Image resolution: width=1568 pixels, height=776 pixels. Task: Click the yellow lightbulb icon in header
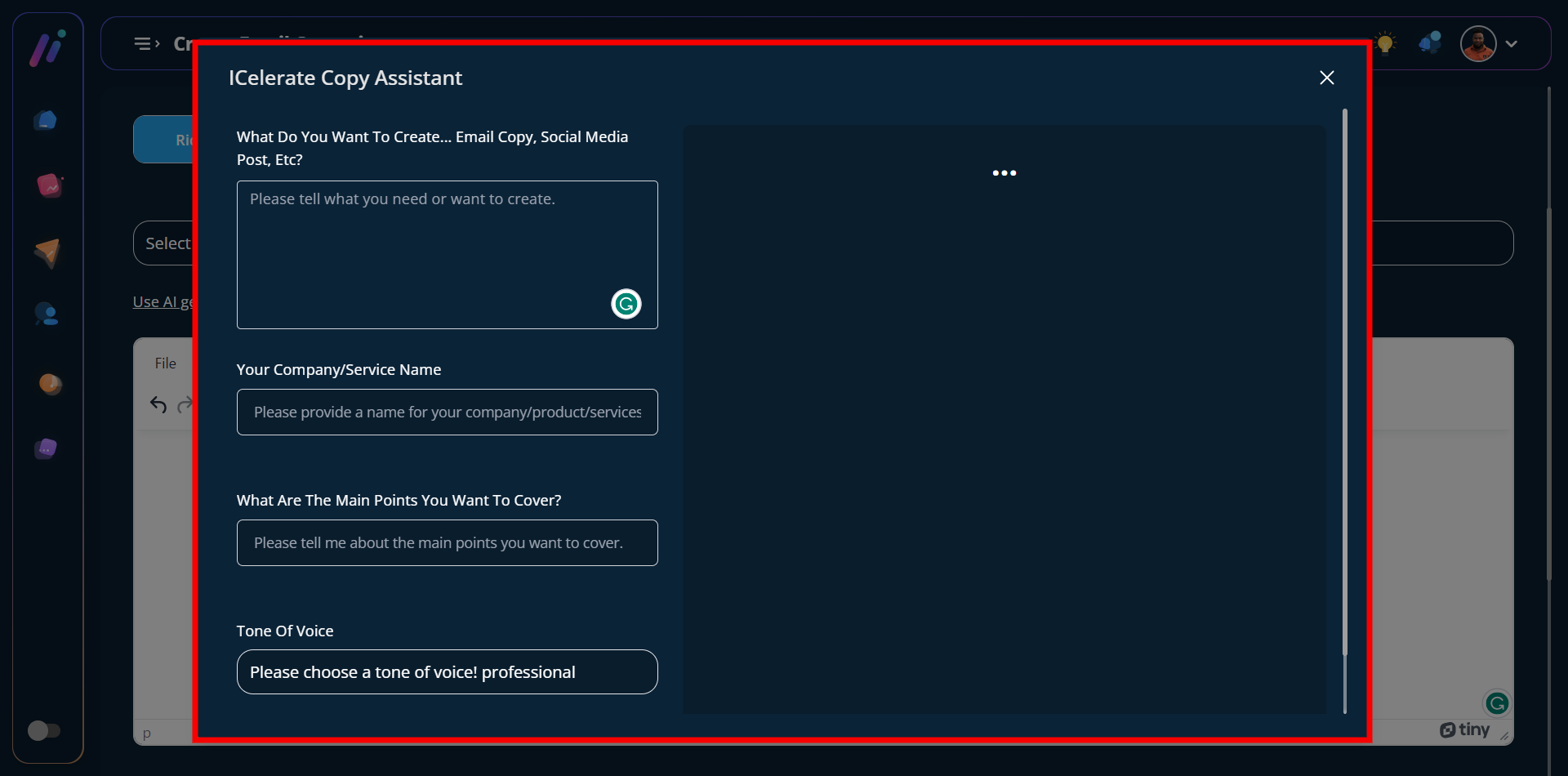click(x=1385, y=43)
